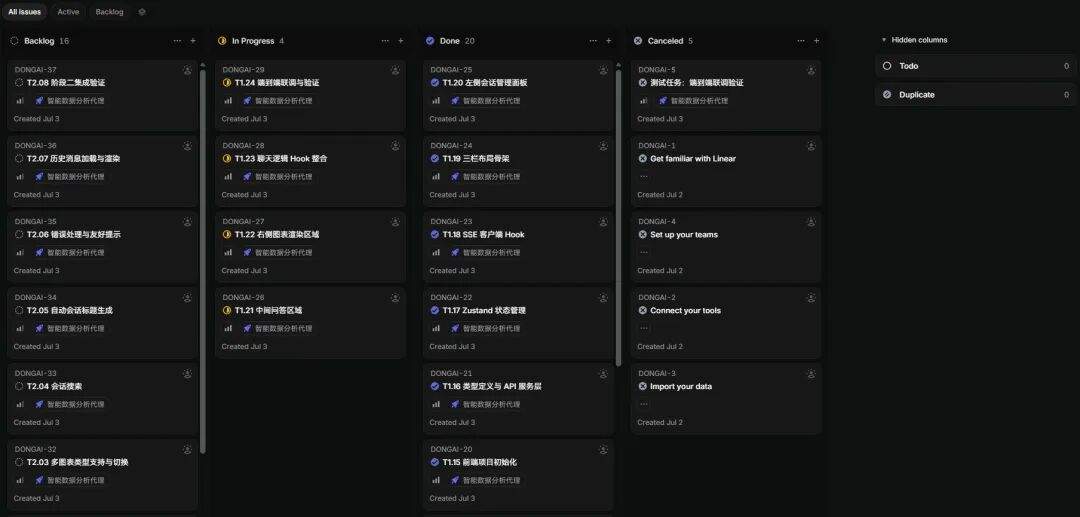The height and width of the screenshot is (517, 1080).
Task: Change status icon of T1.24 issue
Action: (x=227, y=83)
